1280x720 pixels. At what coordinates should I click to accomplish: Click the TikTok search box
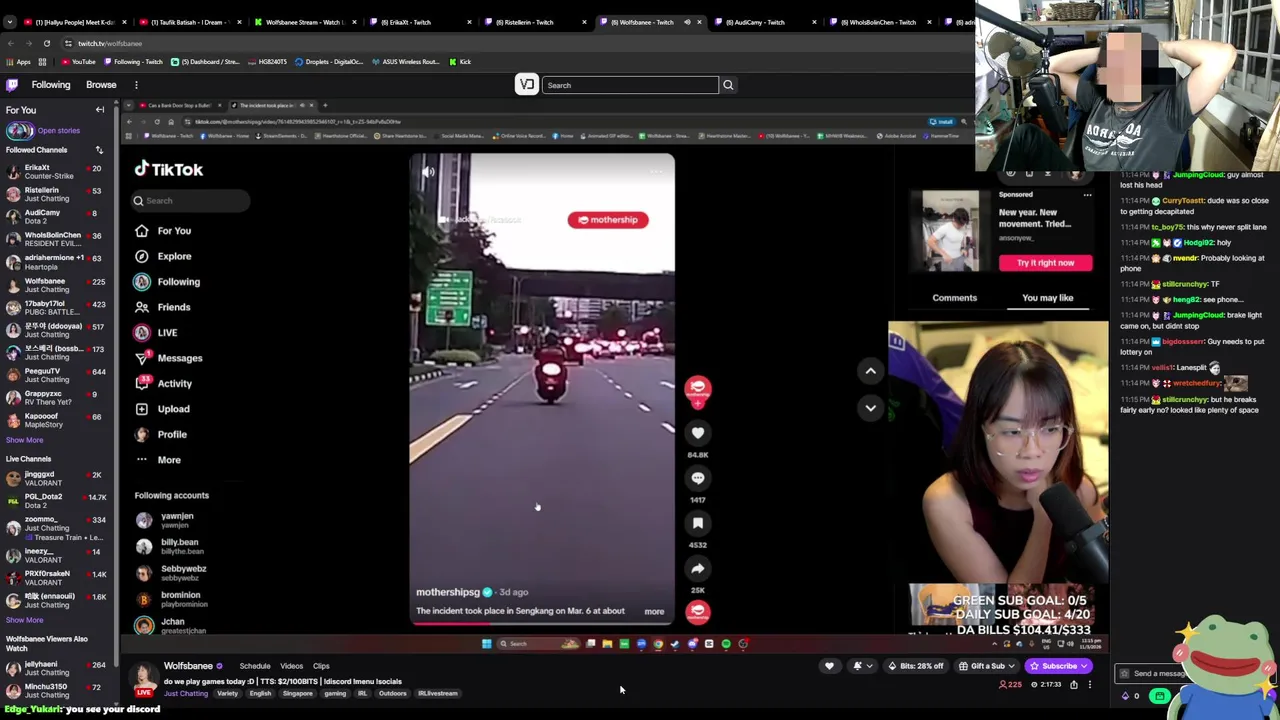[190, 201]
